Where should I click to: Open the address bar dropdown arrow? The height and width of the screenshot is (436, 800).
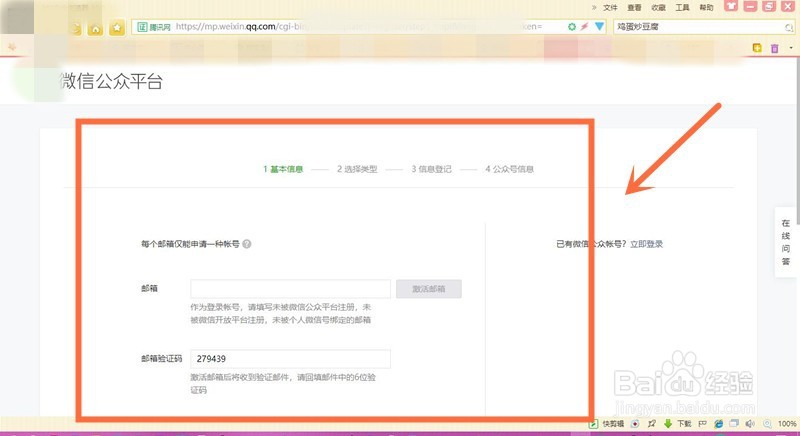[x=599, y=27]
